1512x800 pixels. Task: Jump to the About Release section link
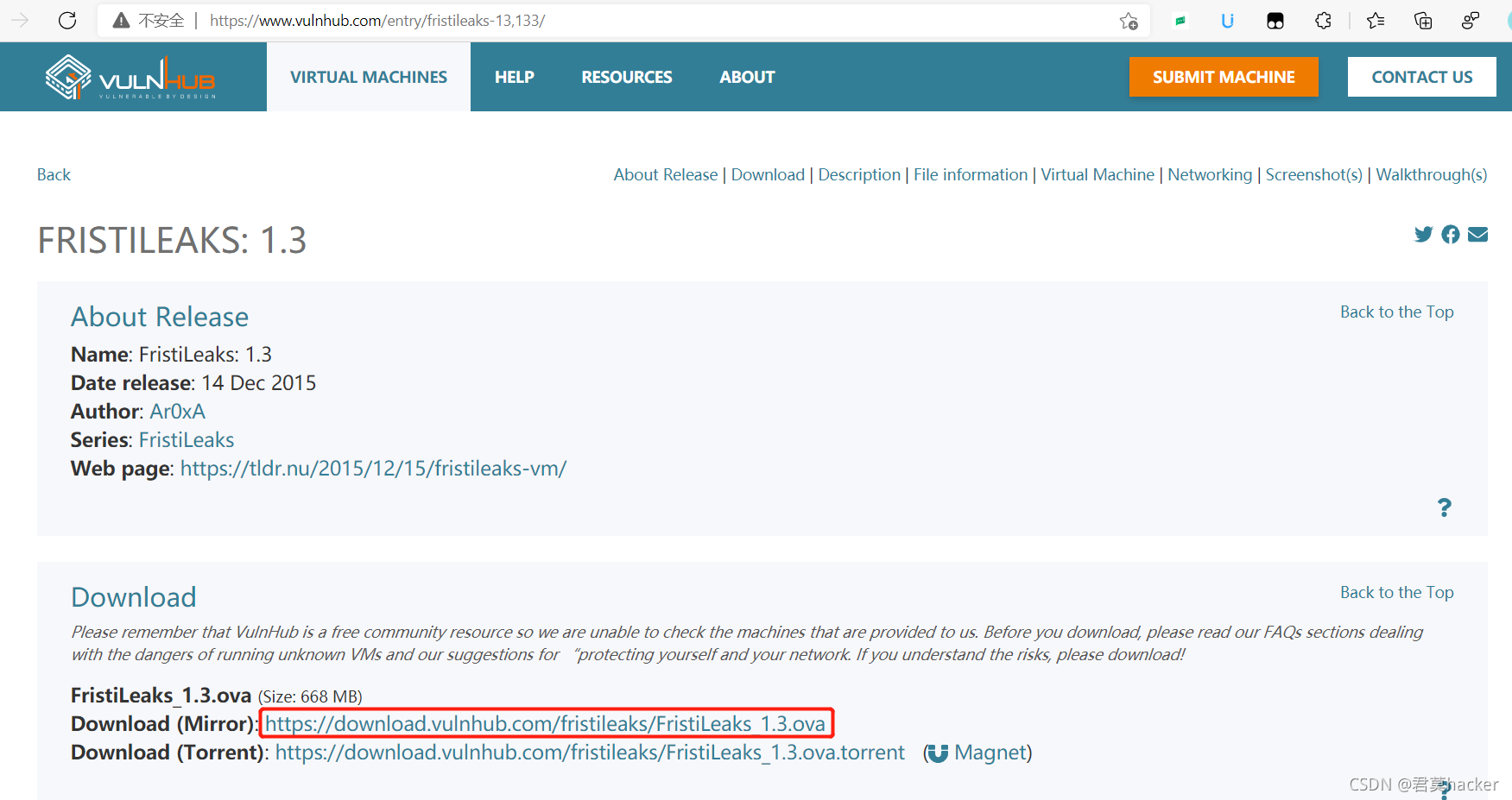pos(666,174)
